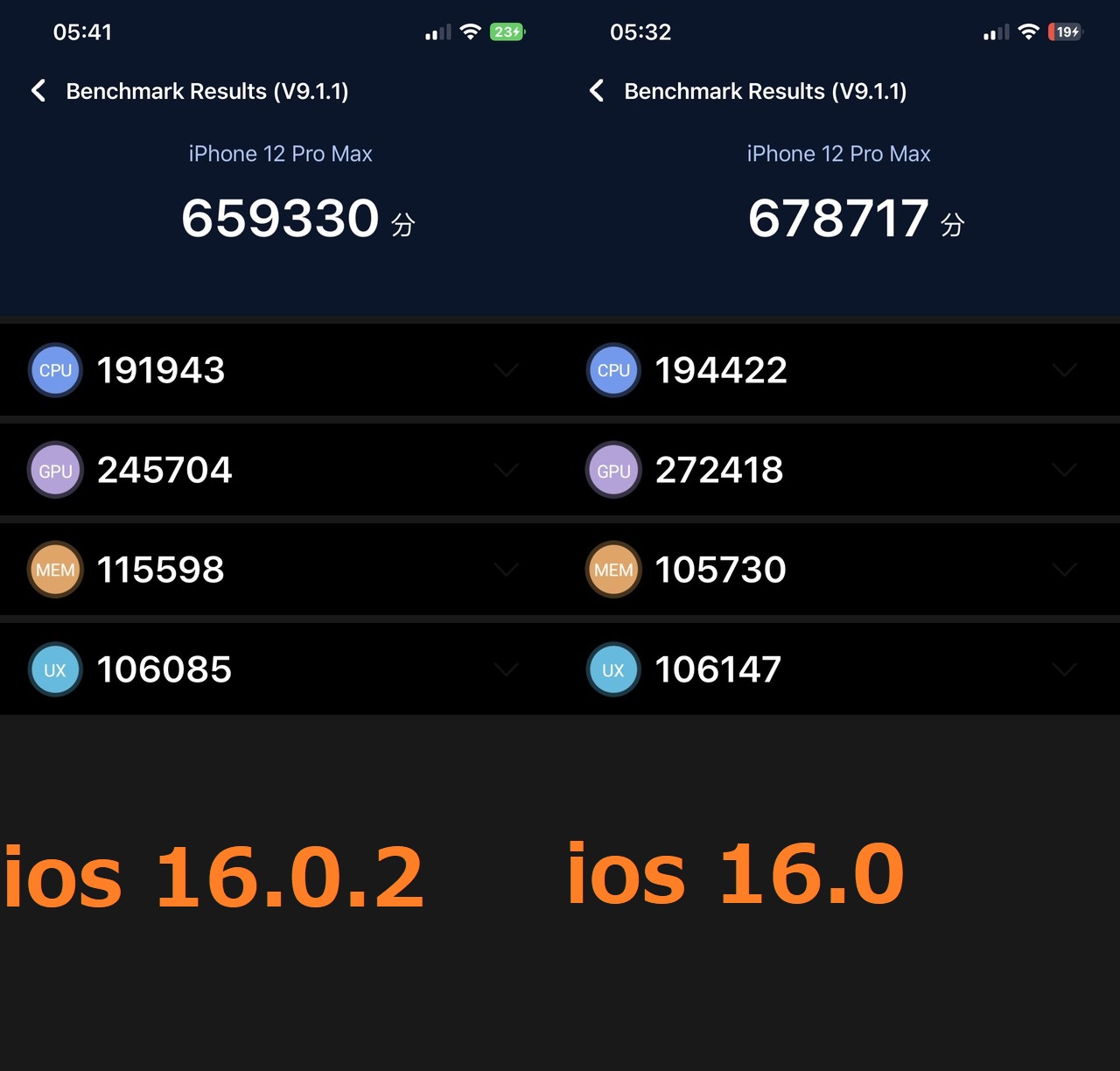Tap the cellular signal bars beside 05:41 status bar

pos(437,32)
